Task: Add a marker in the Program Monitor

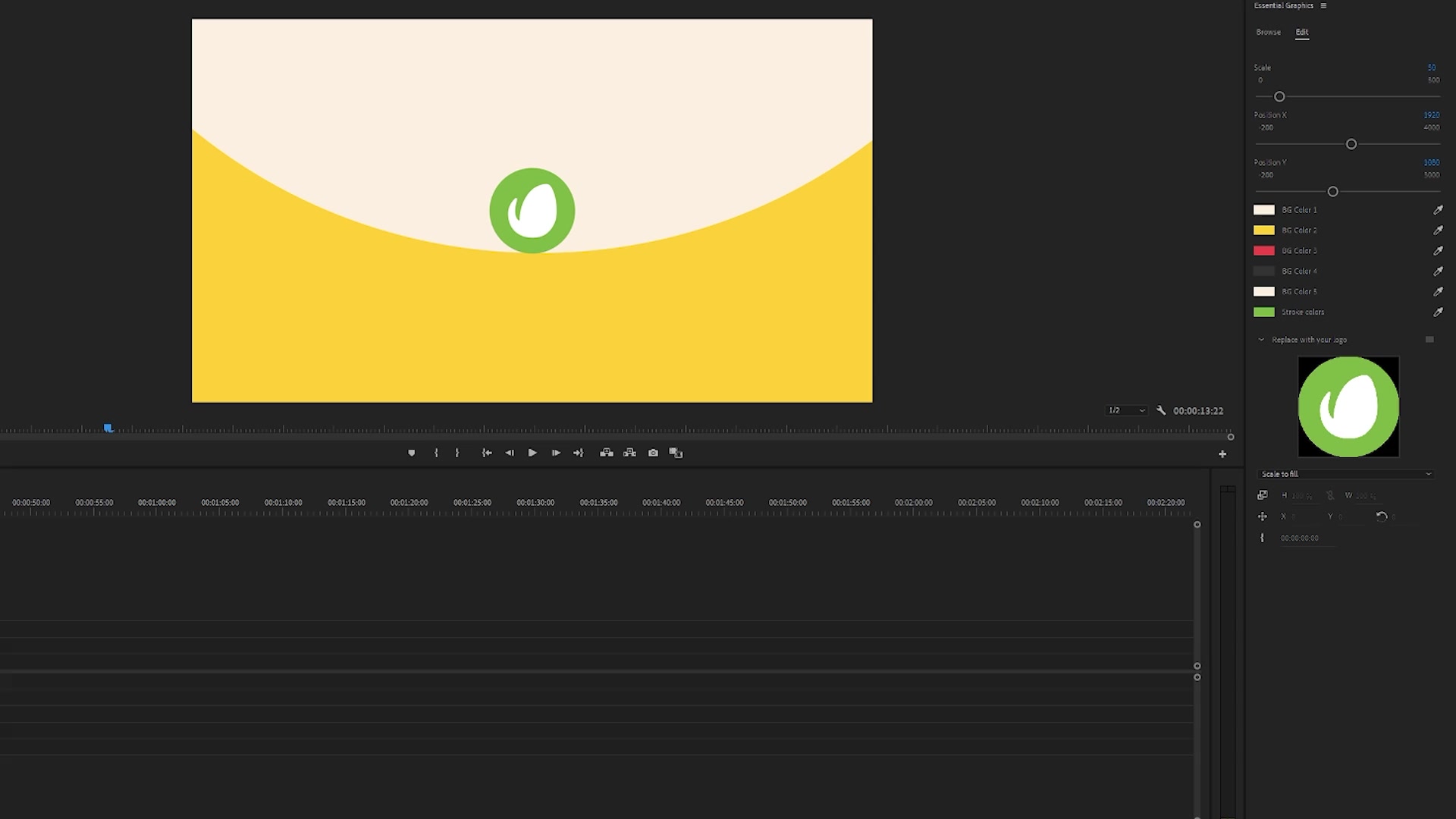Action: pyautogui.click(x=412, y=453)
